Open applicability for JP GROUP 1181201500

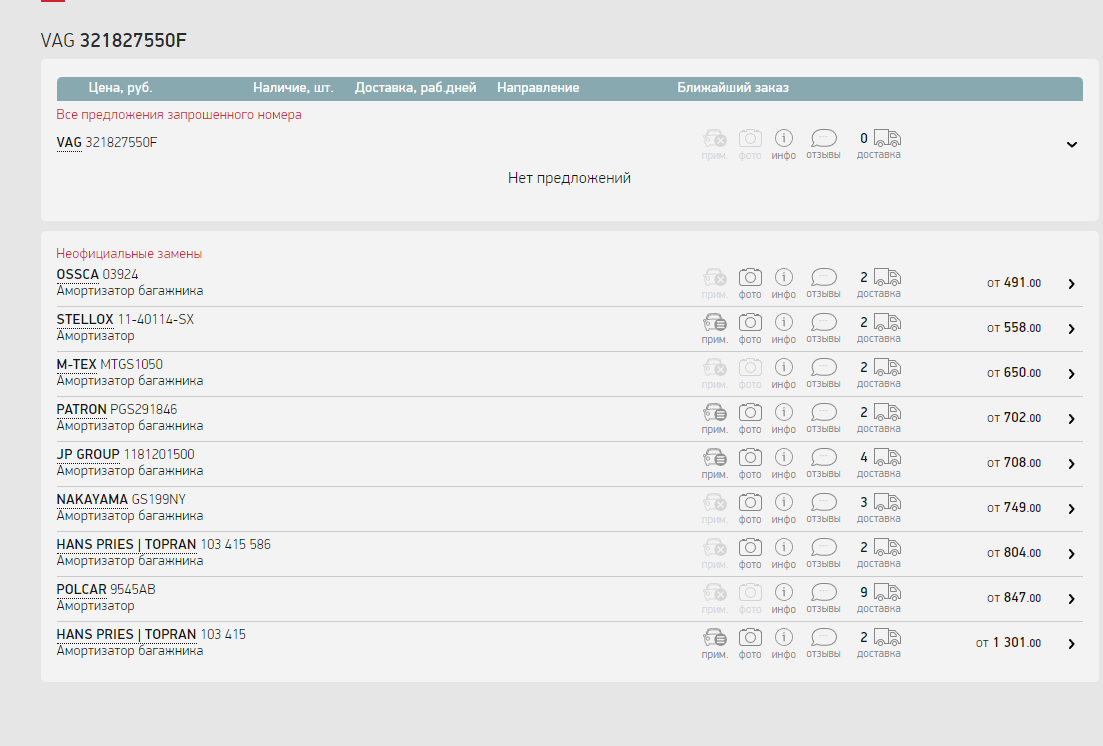click(715, 464)
